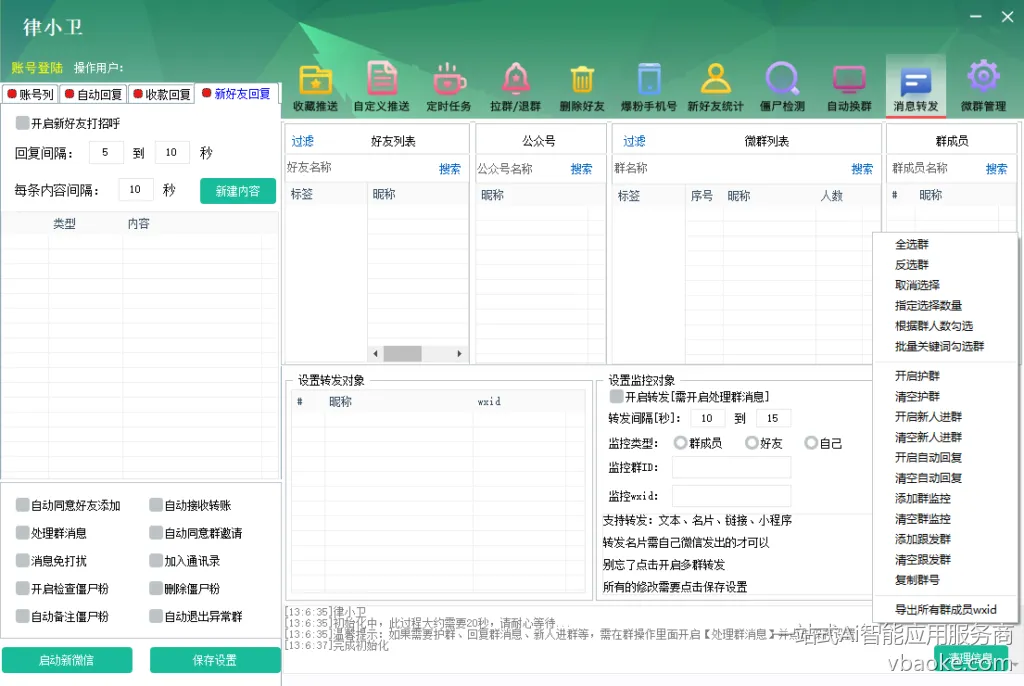Click friend list scrollbar right arrow
Image resolution: width=1024 pixels, height=686 pixels.
point(459,353)
